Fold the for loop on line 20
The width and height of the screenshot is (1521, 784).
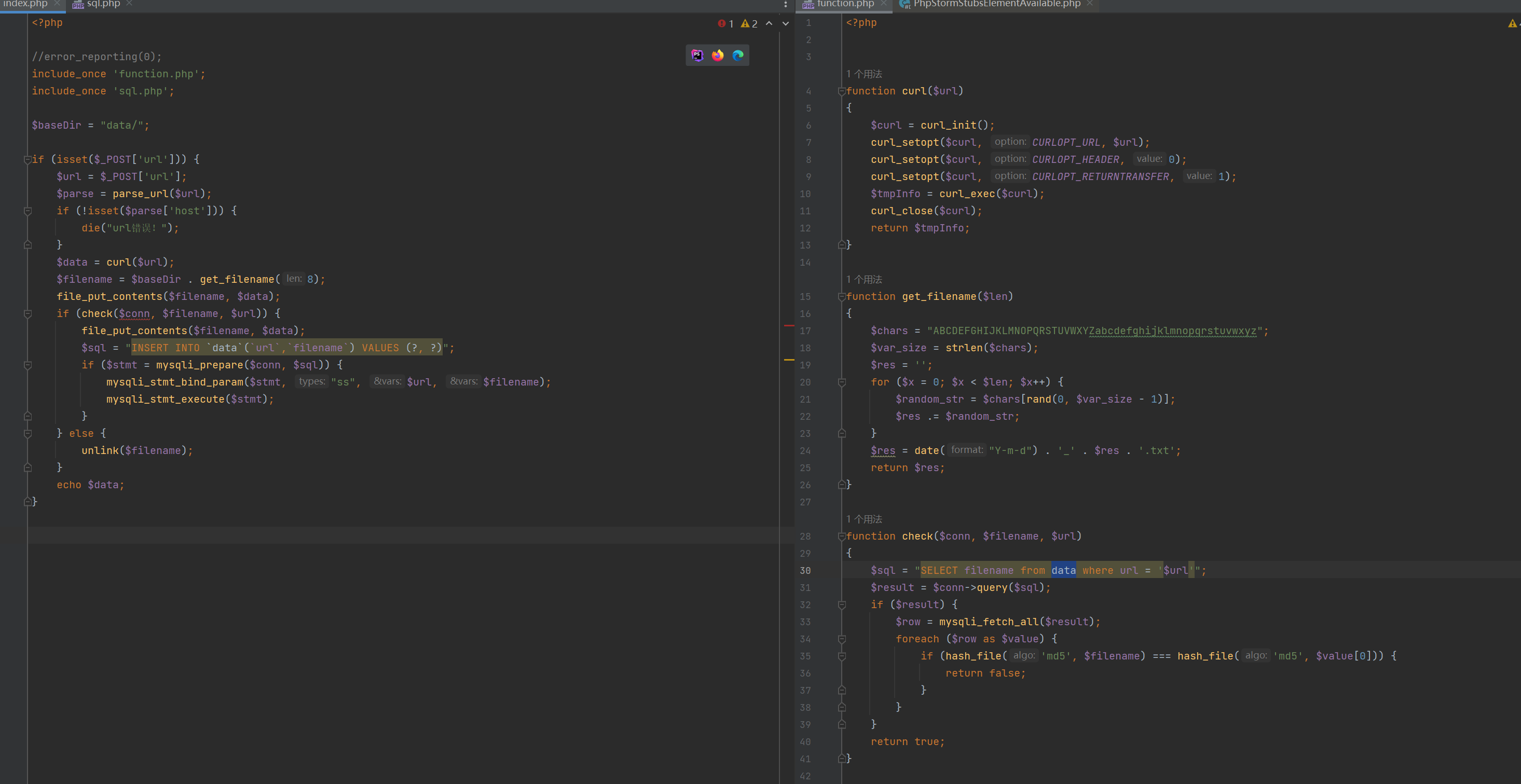pos(841,382)
